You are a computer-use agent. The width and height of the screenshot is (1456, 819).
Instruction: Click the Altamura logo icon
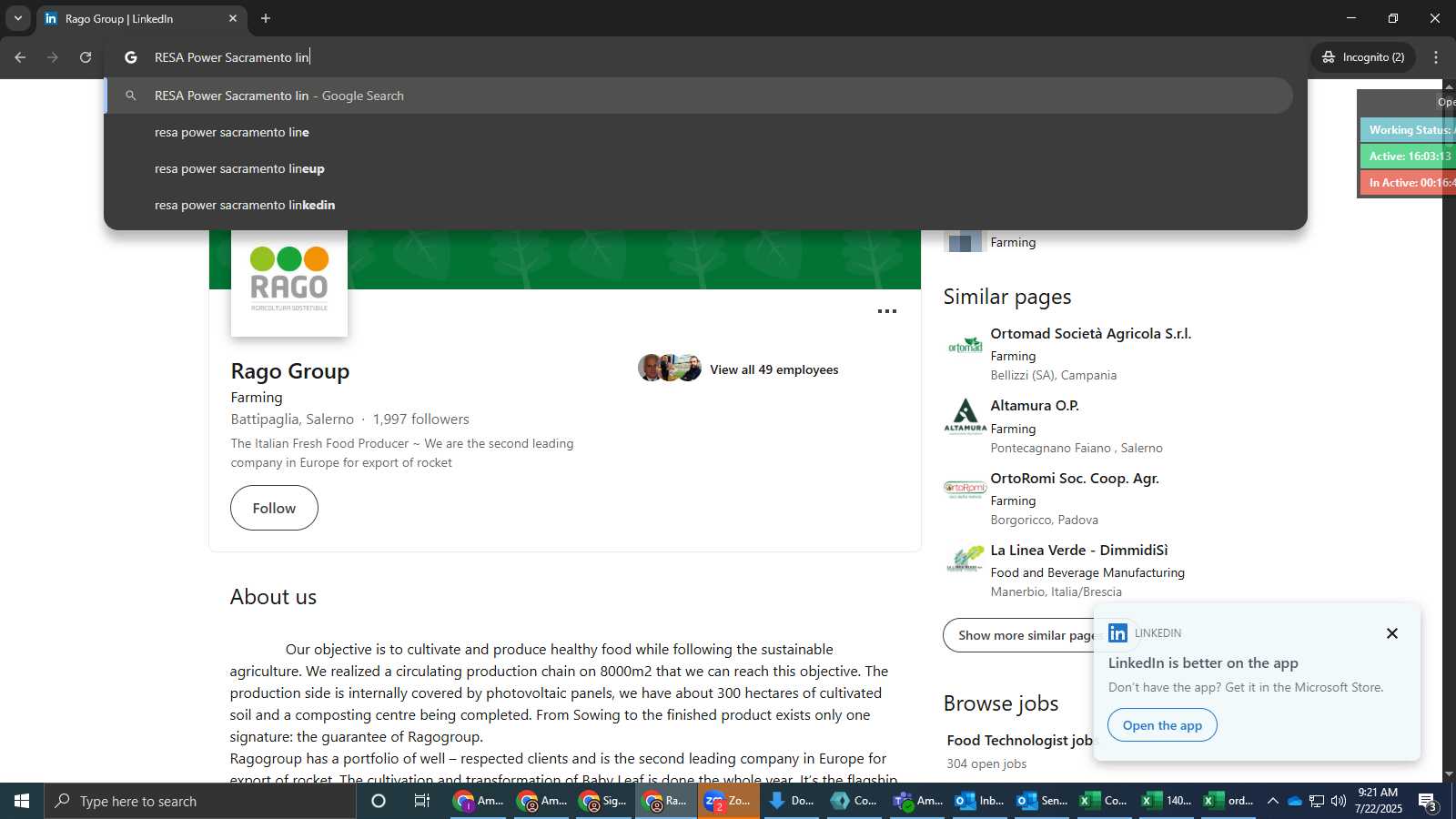click(x=966, y=417)
